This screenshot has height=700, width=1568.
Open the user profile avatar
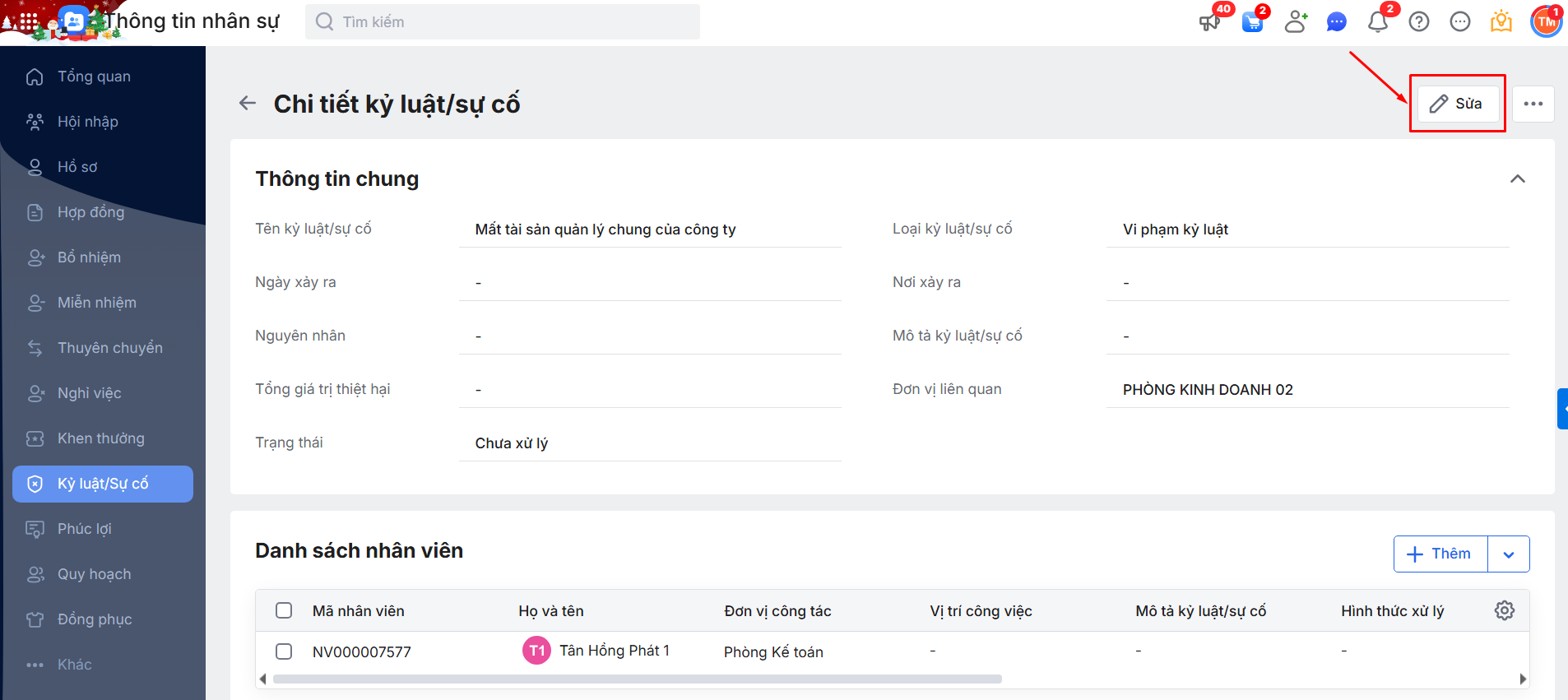(1546, 22)
